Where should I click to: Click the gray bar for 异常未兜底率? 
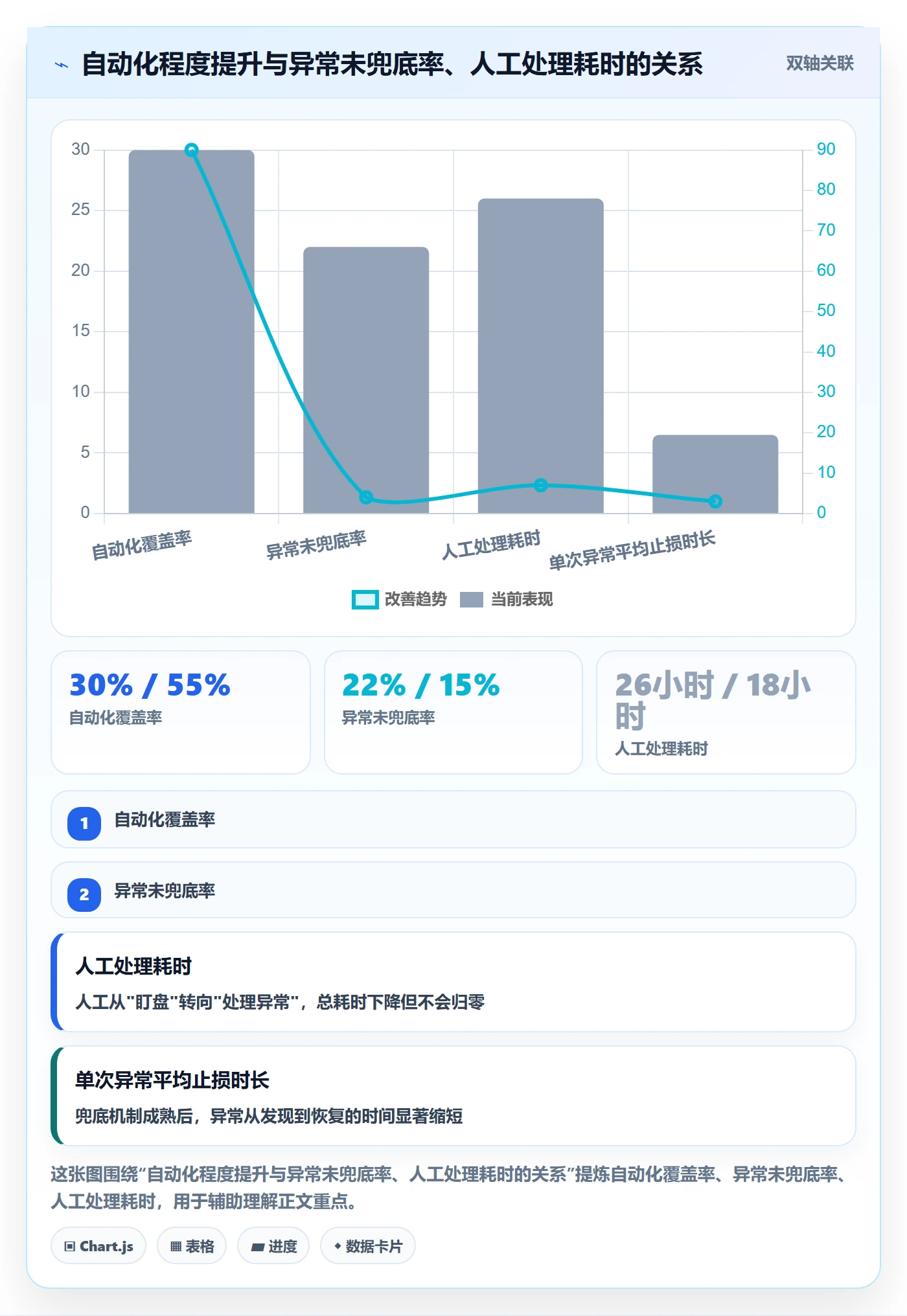click(x=366, y=380)
